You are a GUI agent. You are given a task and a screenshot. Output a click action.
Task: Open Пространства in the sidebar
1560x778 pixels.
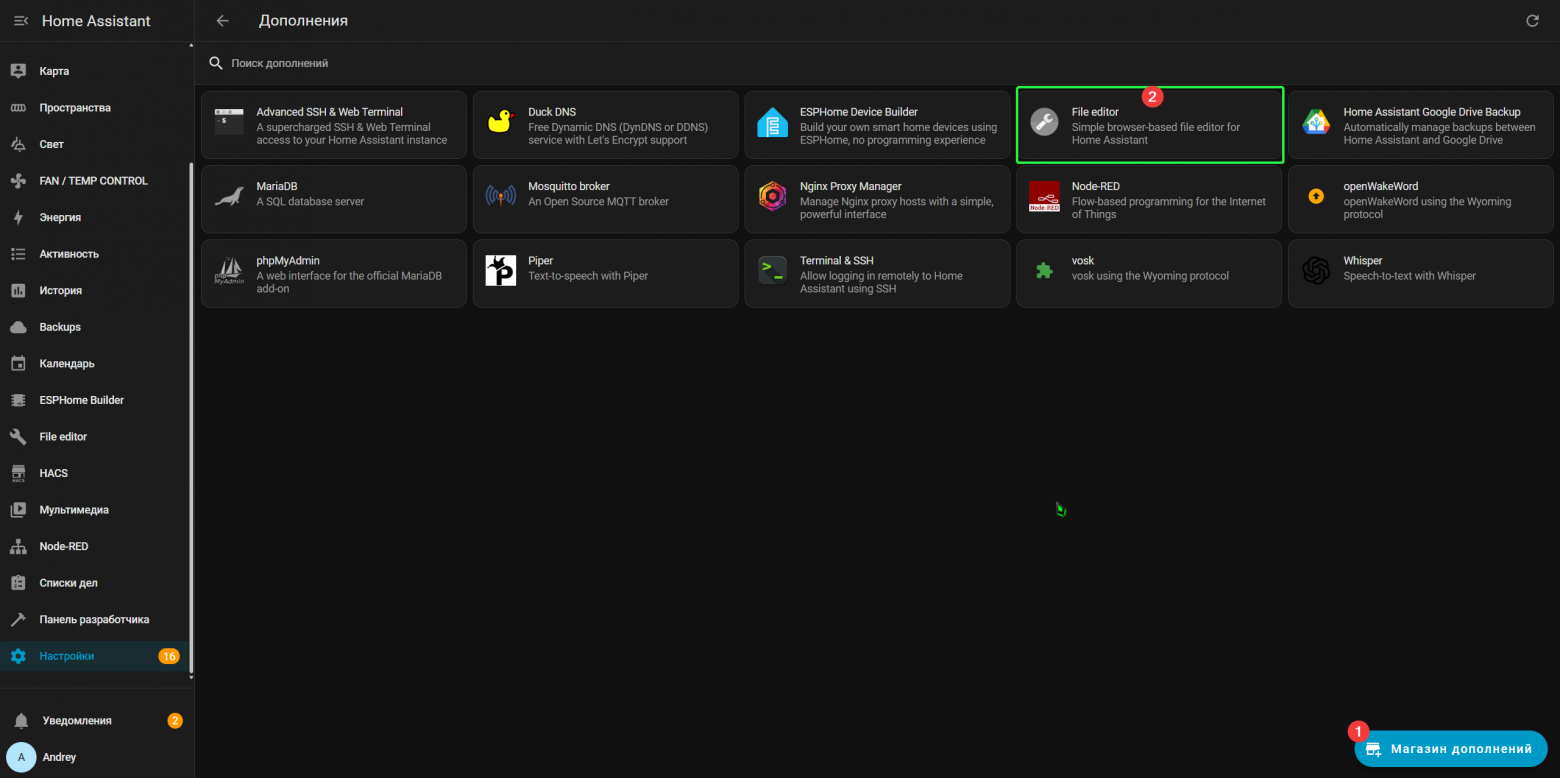pos(94,108)
